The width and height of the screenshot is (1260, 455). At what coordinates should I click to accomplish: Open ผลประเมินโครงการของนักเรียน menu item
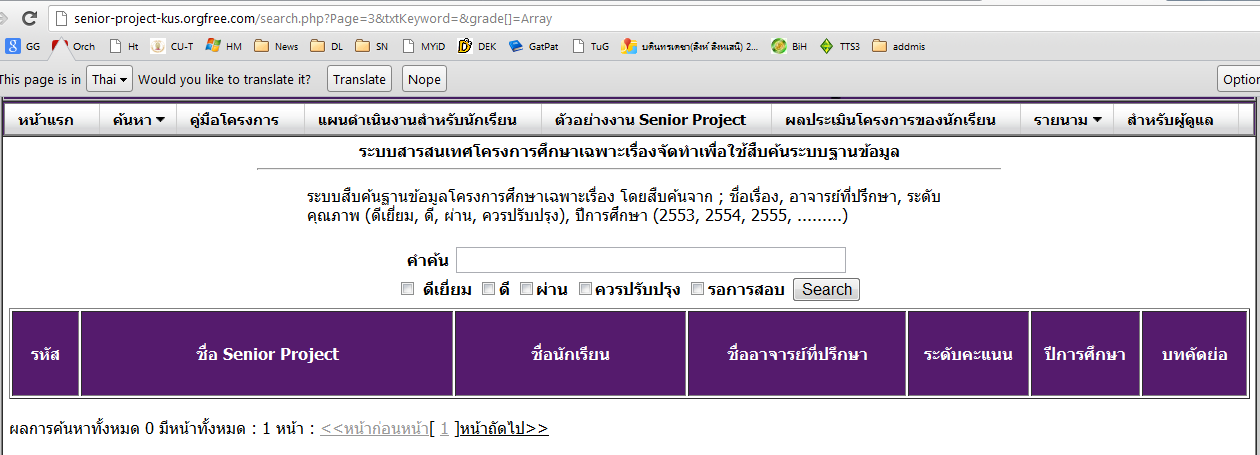pos(890,120)
